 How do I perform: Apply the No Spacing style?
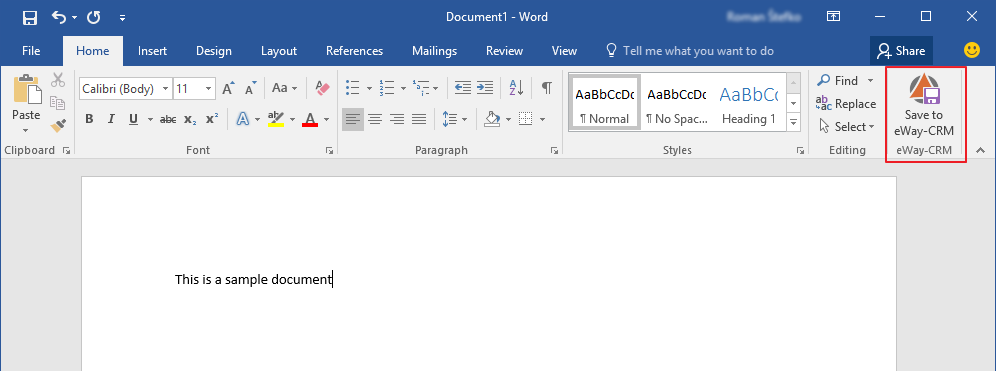tap(676, 103)
